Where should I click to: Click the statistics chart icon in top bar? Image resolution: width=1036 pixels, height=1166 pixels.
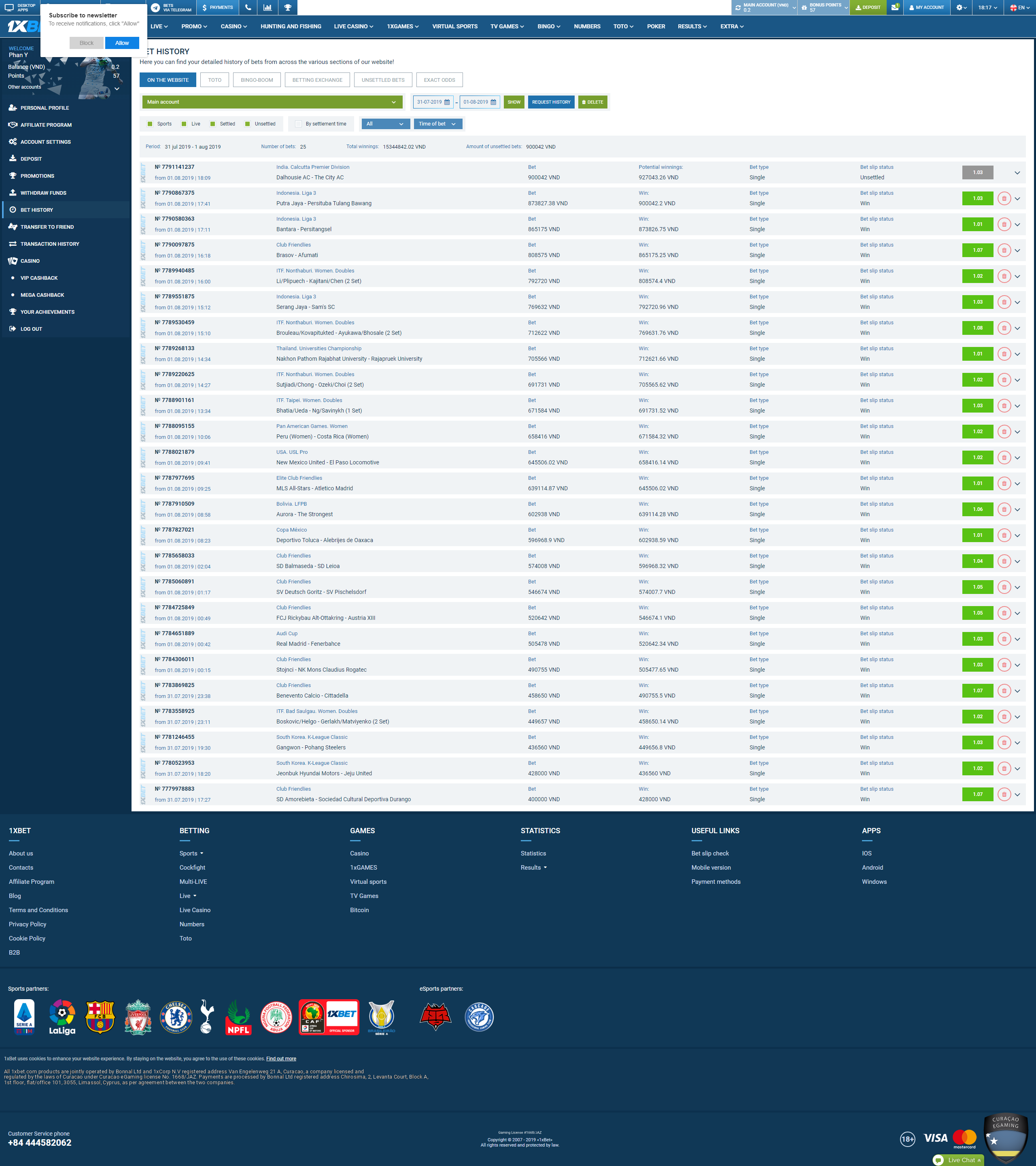click(x=267, y=7)
